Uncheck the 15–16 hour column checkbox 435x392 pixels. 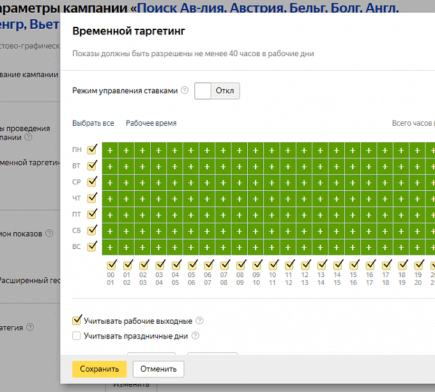[354, 265]
